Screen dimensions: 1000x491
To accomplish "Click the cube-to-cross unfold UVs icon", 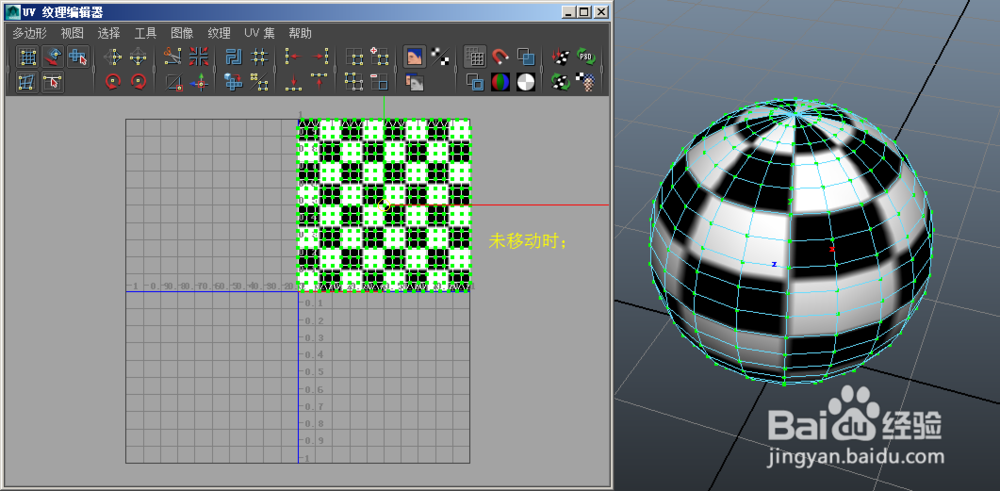I will coord(233,81).
